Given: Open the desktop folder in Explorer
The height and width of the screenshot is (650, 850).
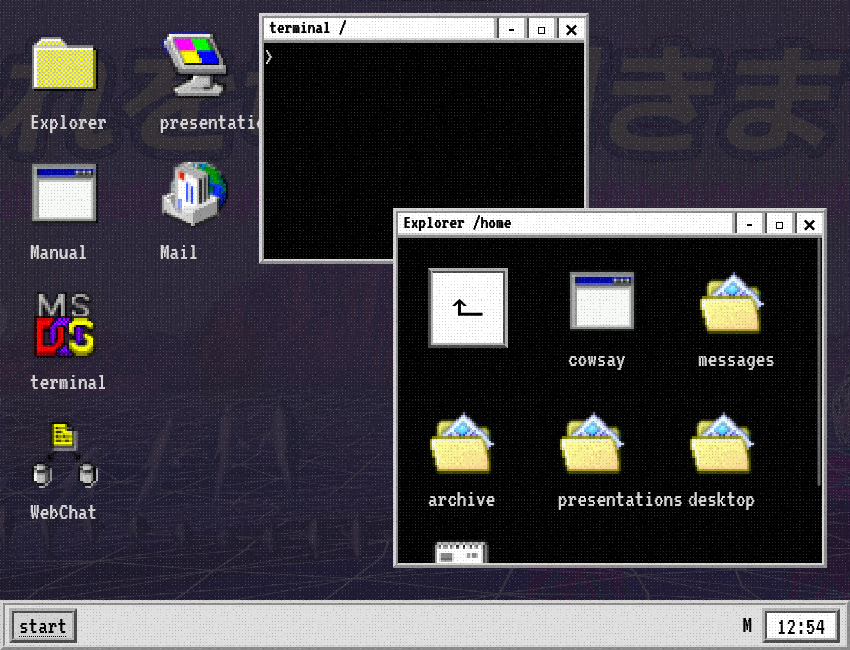Looking at the screenshot, I should pyautogui.click(x=722, y=445).
